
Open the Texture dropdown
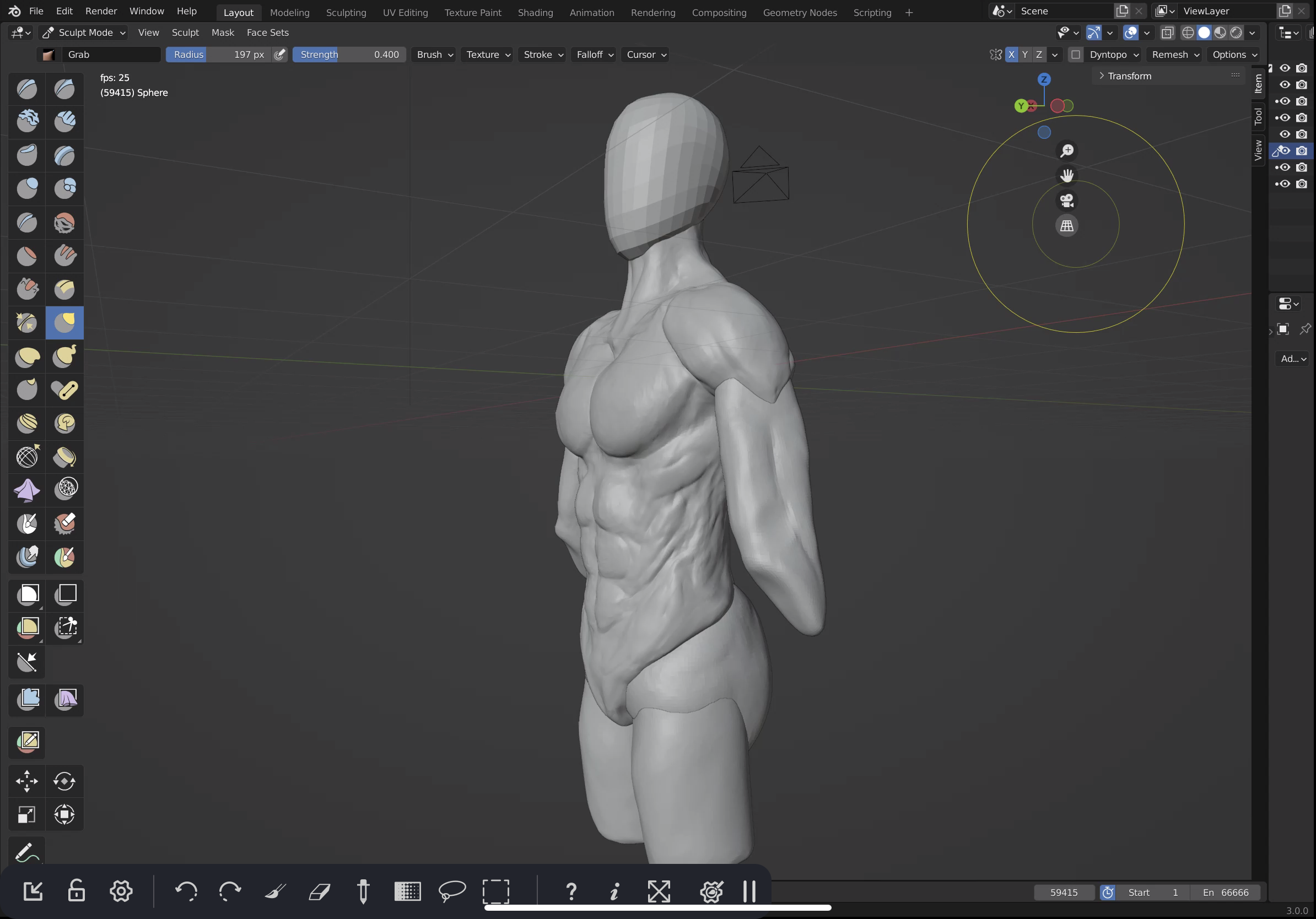[x=487, y=55]
